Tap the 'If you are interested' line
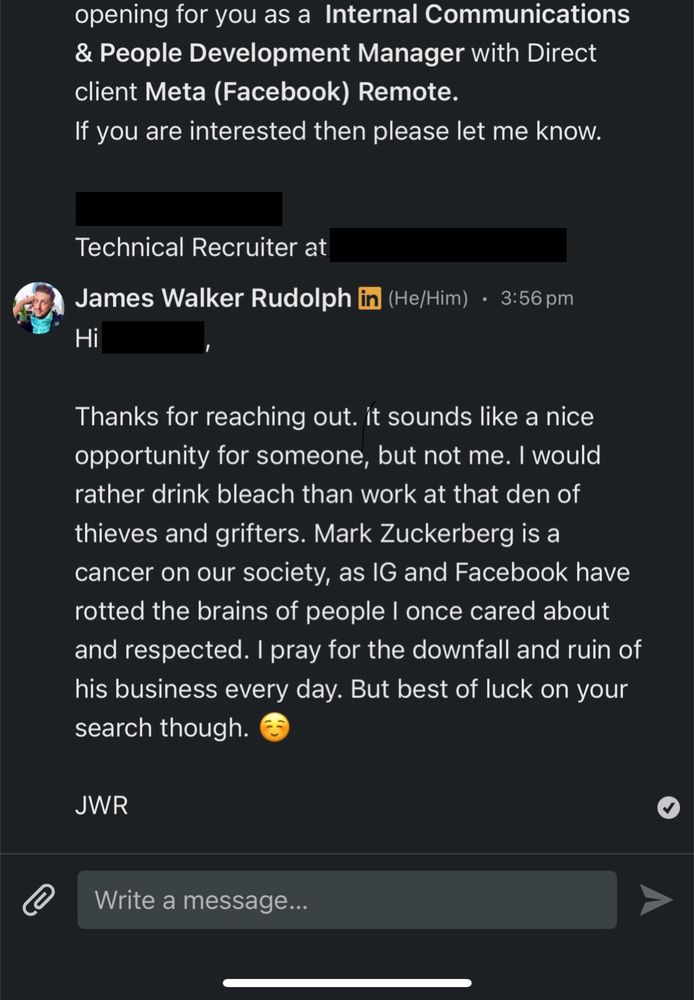 click(338, 131)
